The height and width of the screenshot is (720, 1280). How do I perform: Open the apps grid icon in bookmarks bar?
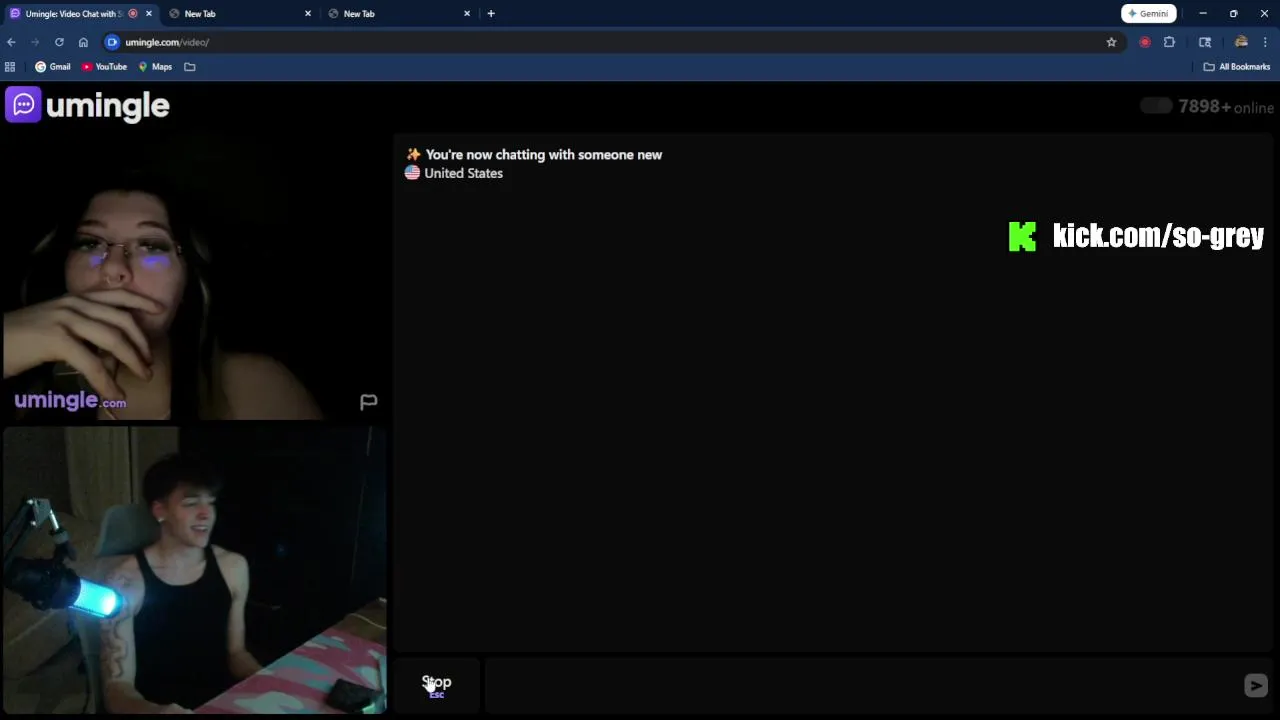[10, 67]
